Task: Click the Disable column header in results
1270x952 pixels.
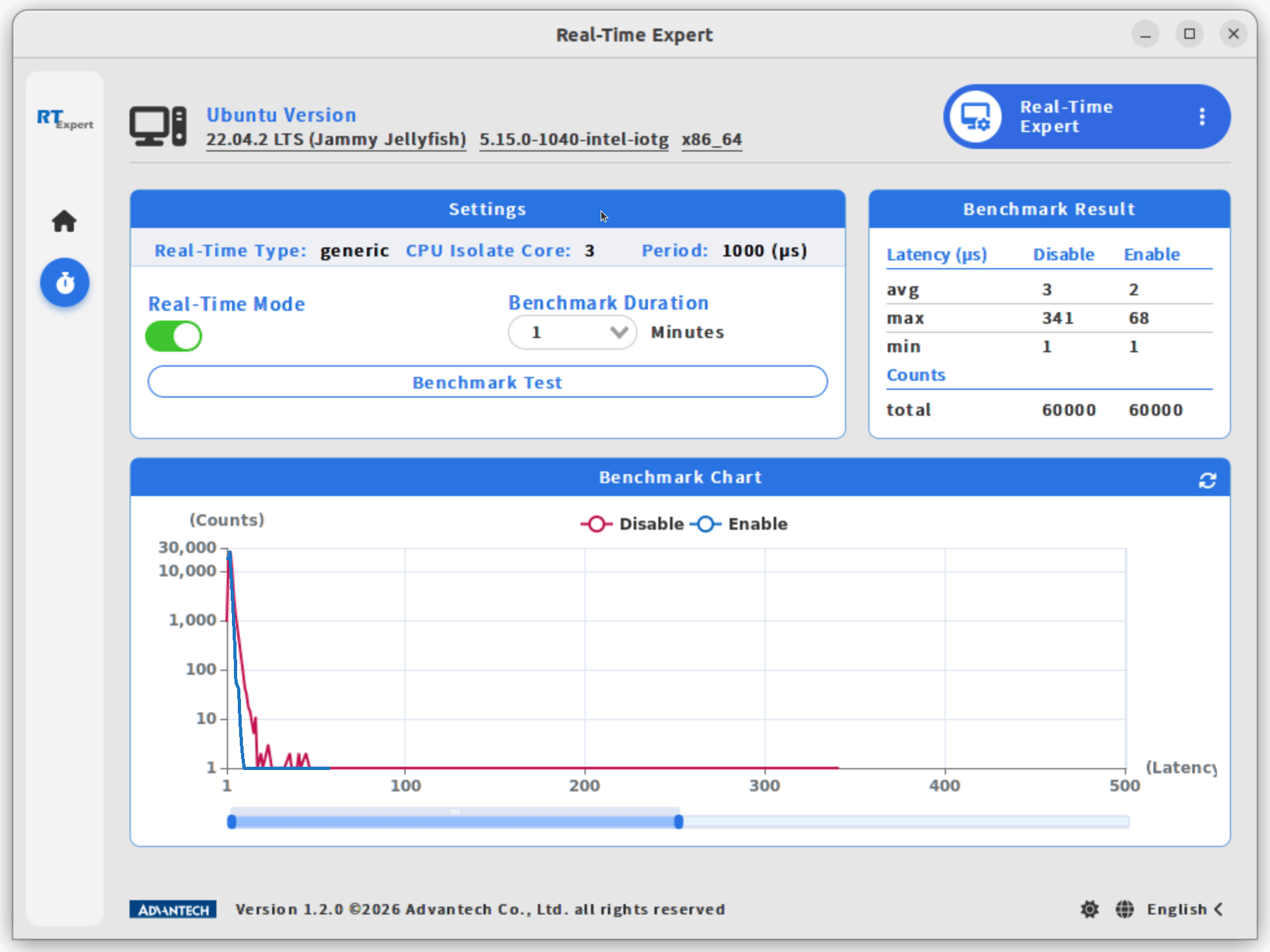Action: [1063, 255]
